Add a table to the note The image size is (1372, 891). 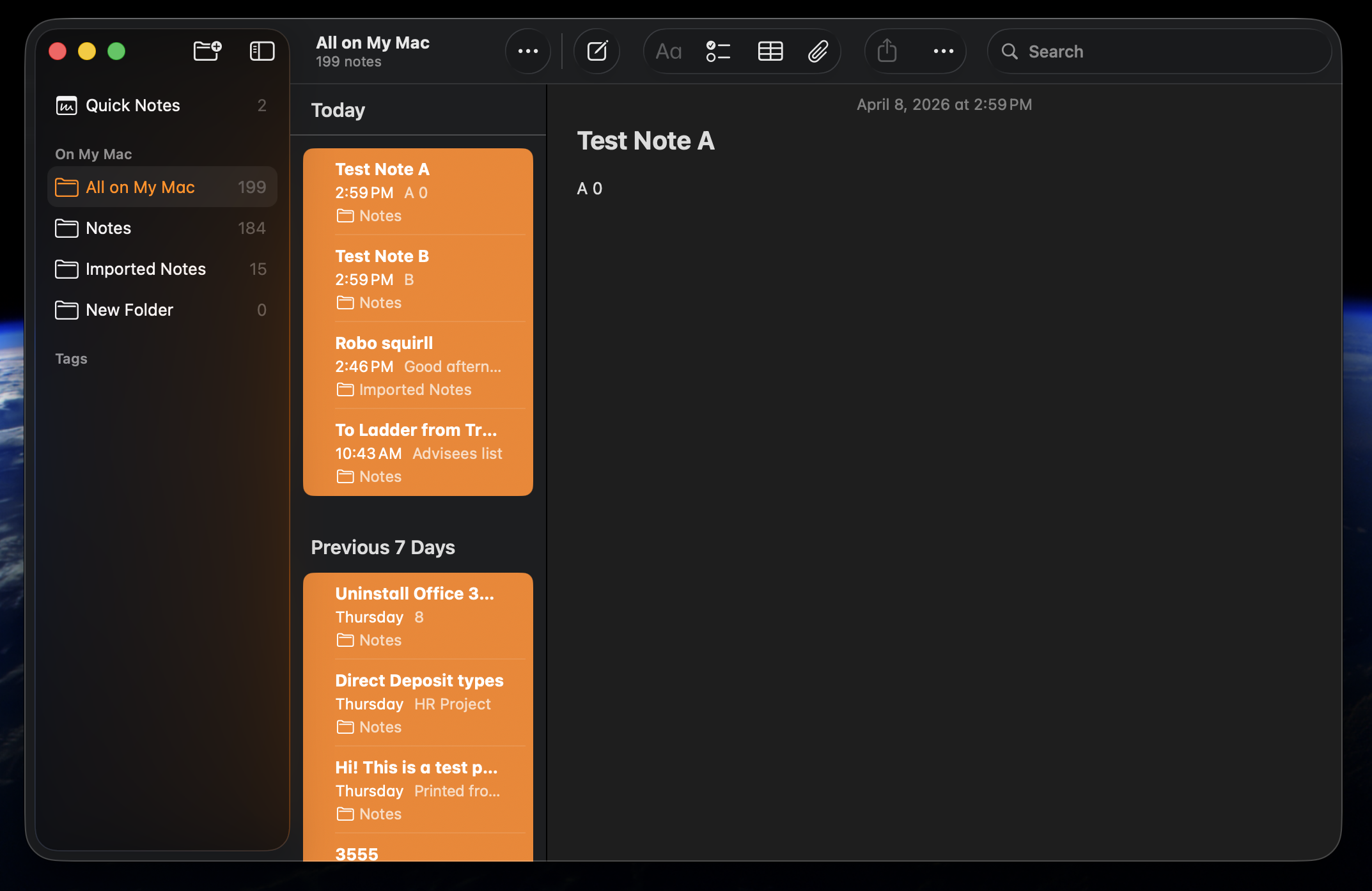point(770,51)
